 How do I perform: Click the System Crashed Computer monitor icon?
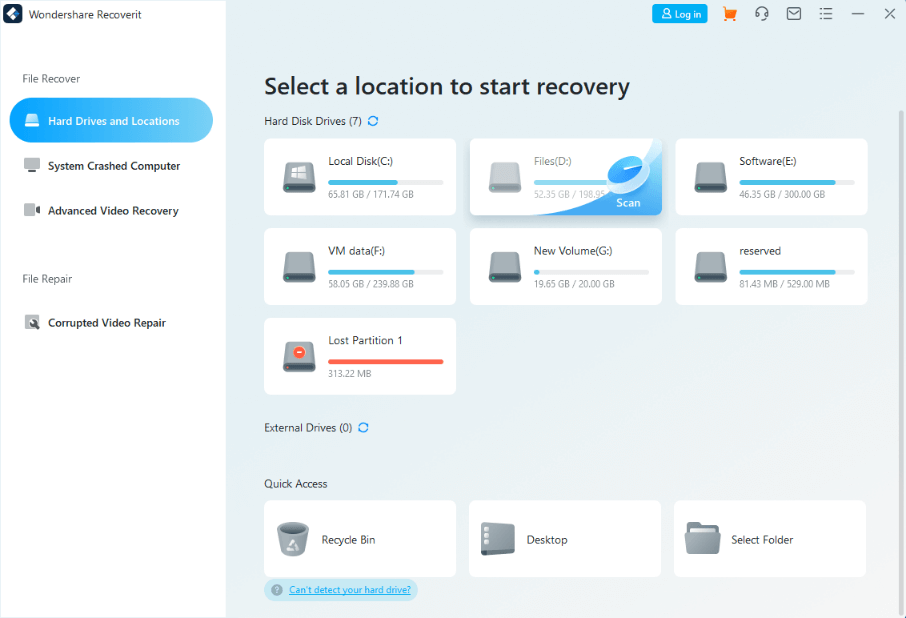pos(32,165)
